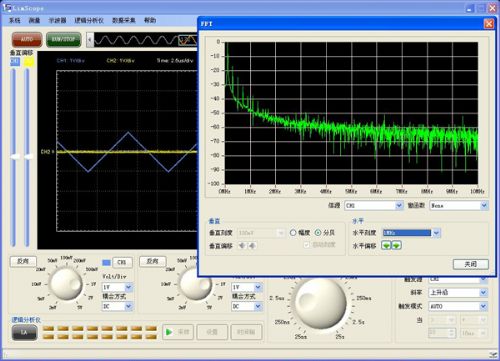The height and width of the screenshot is (361, 500).
Task: Click the left green horizontal offset arrow
Action: [x=386, y=246]
